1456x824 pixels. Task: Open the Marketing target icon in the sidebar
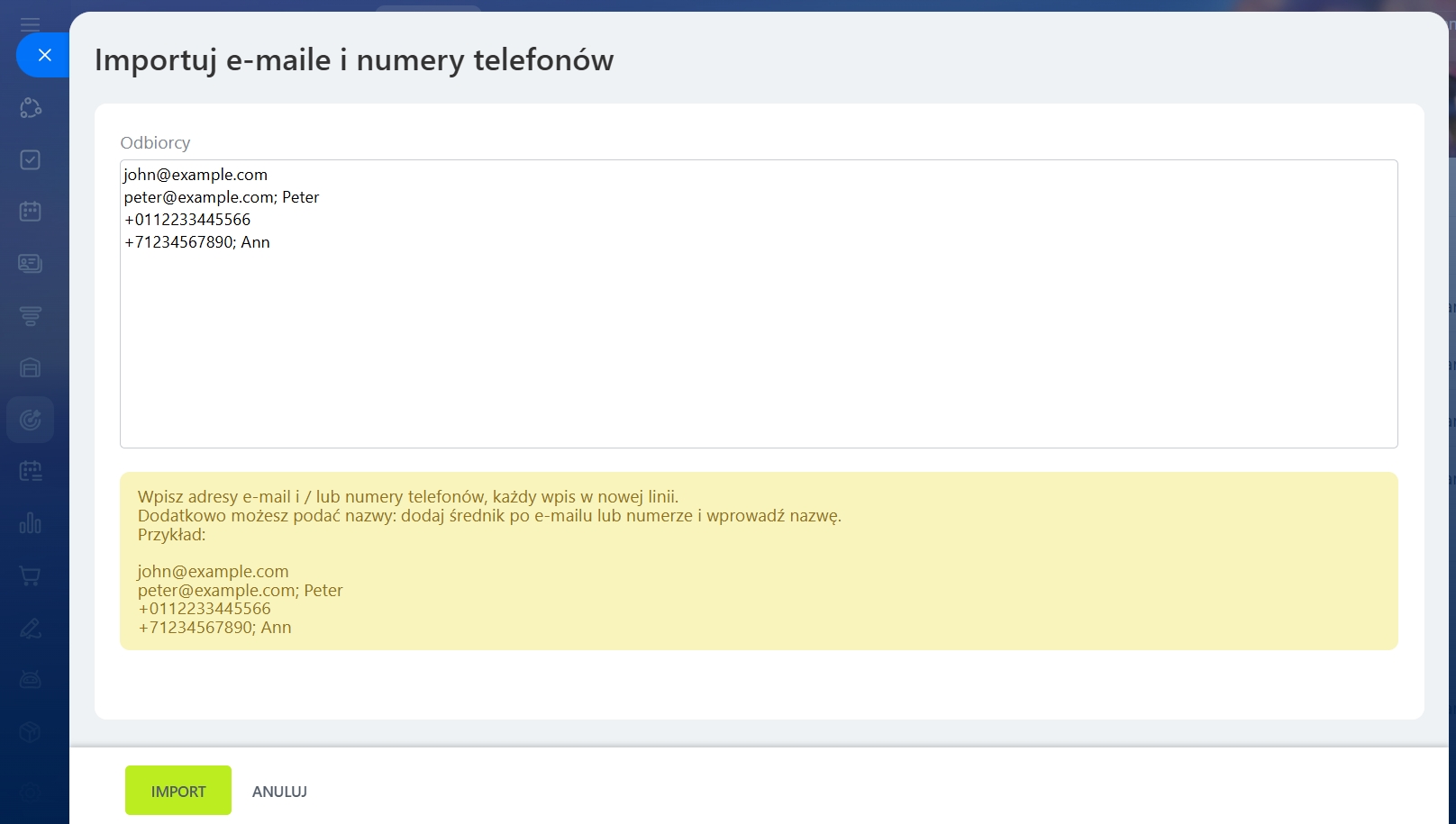(x=30, y=420)
